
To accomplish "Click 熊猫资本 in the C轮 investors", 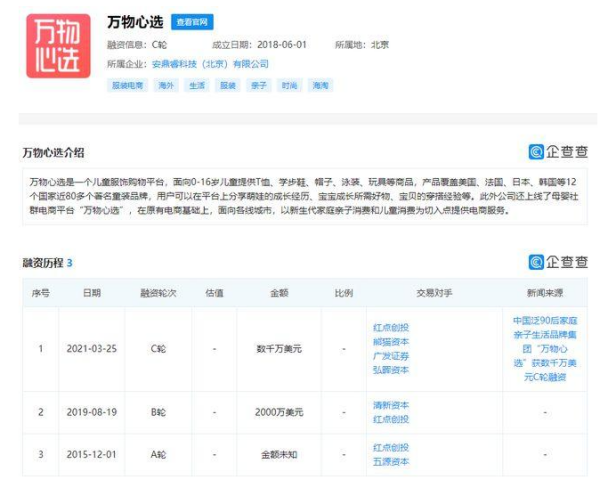I will 391,341.
